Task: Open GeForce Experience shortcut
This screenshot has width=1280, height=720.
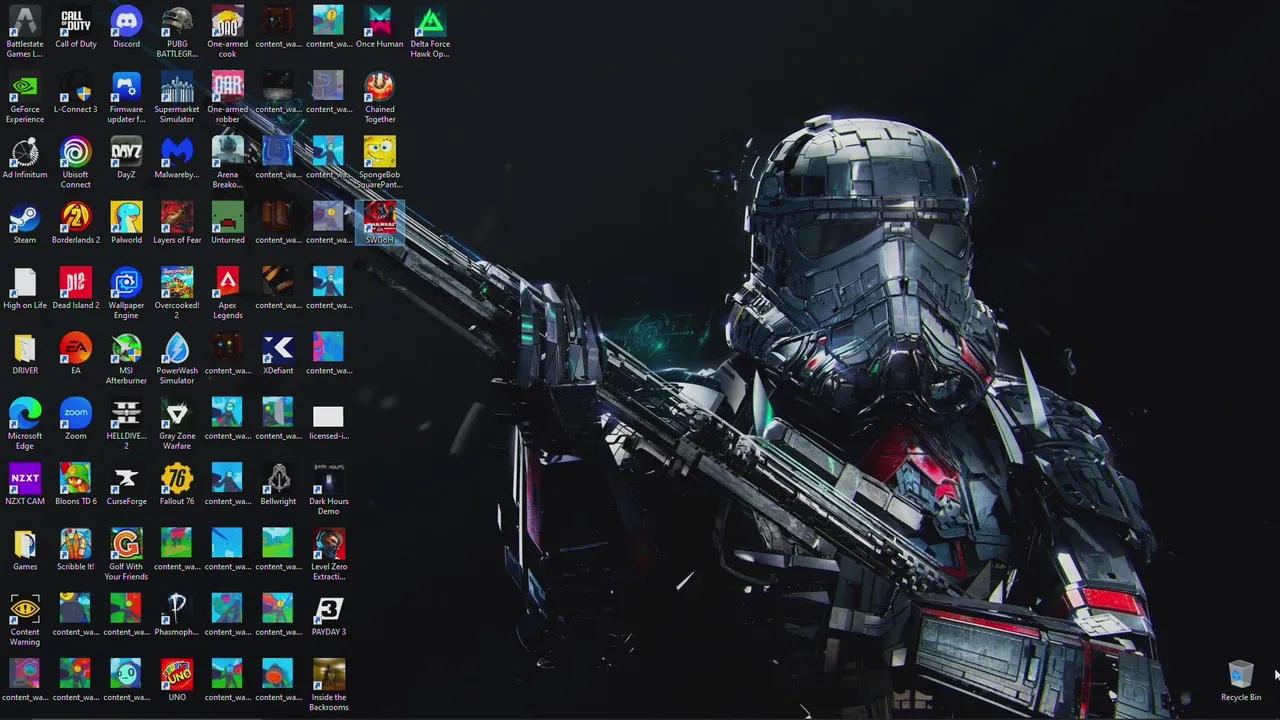Action: [25, 97]
